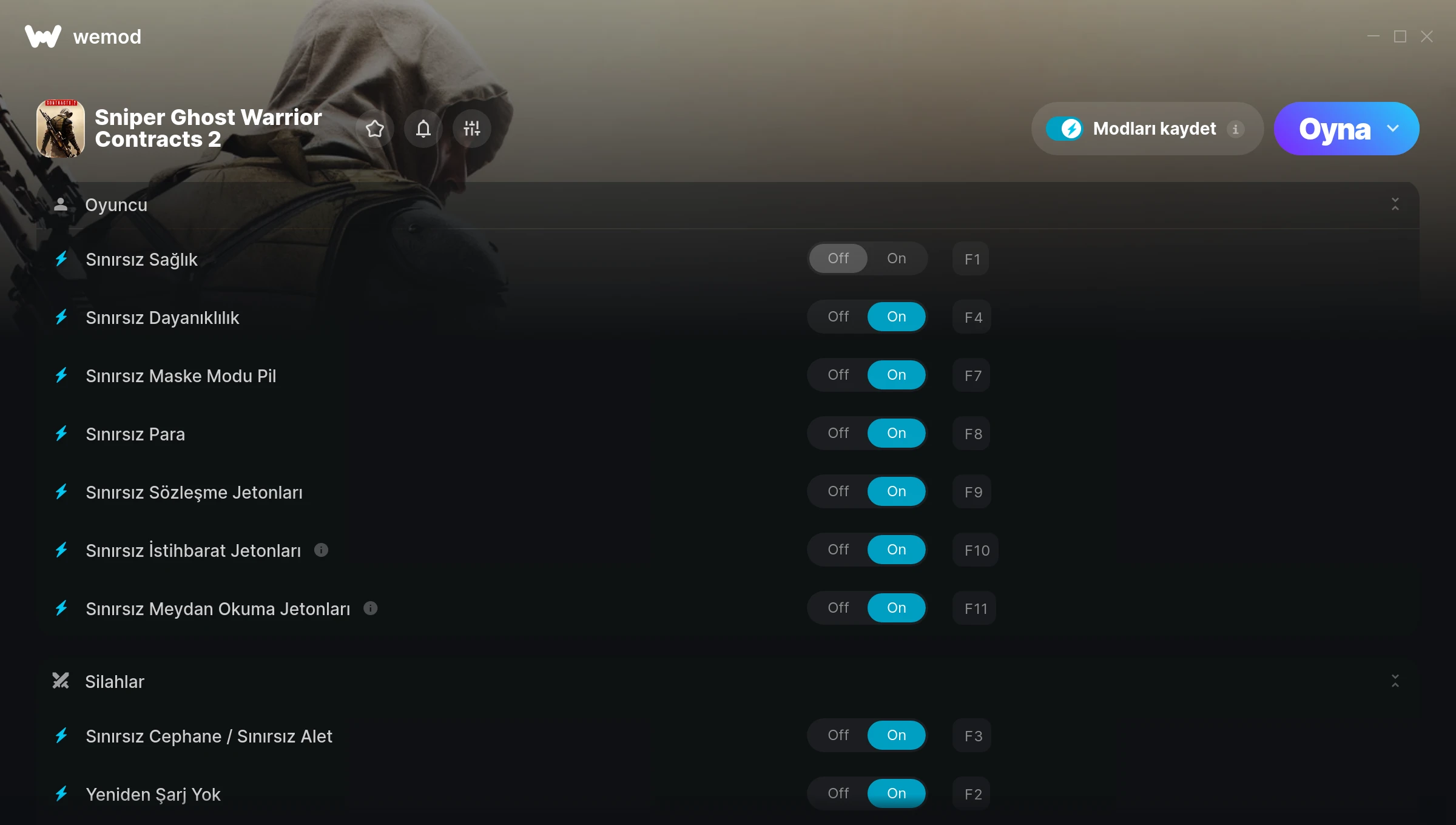Toggle the Modları kaydet switch

pyautogui.click(x=1064, y=129)
